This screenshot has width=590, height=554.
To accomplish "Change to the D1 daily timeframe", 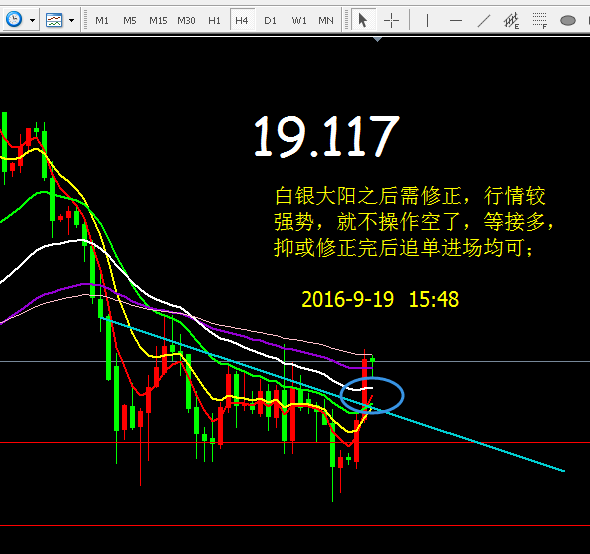I will tap(270, 20).
